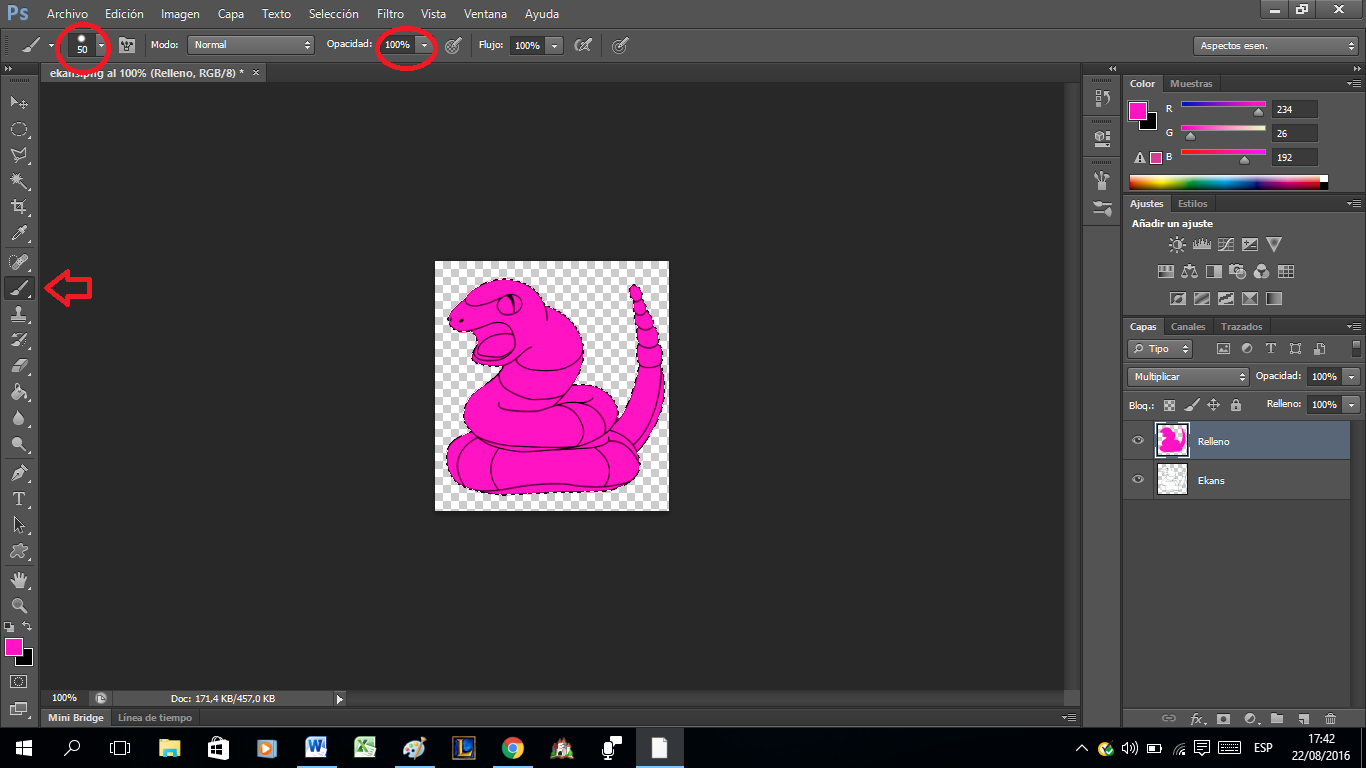Select the Path Selection tool
1366x768 pixels.
(x=19, y=524)
